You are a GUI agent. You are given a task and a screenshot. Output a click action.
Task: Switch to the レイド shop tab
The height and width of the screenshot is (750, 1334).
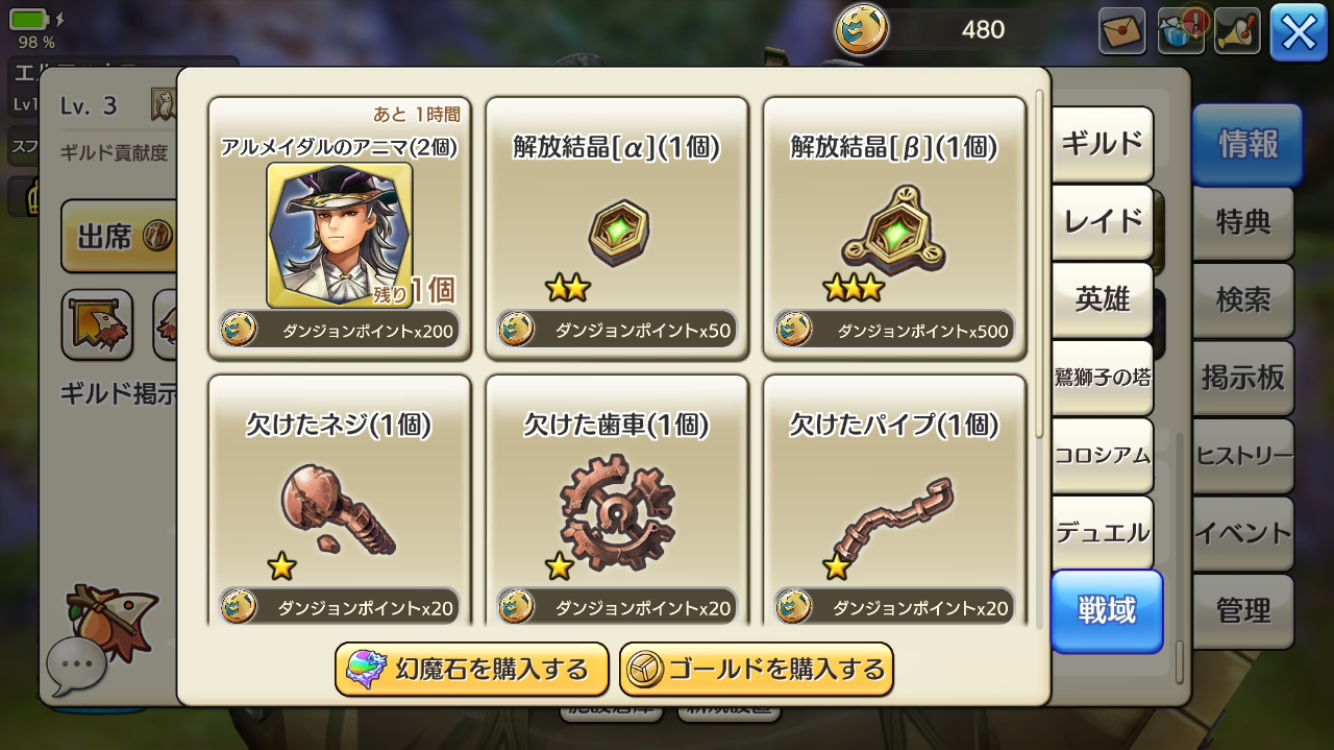[x=1102, y=221]
